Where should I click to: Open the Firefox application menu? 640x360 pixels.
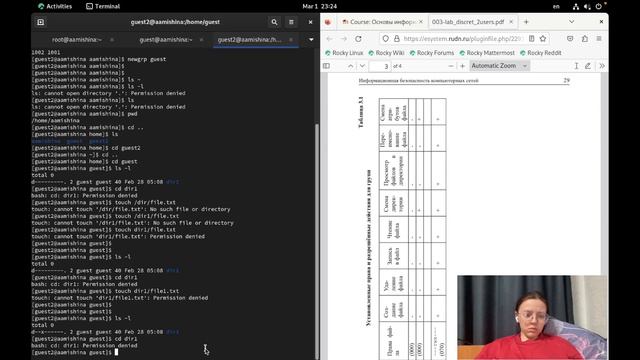tap(599, 38)
